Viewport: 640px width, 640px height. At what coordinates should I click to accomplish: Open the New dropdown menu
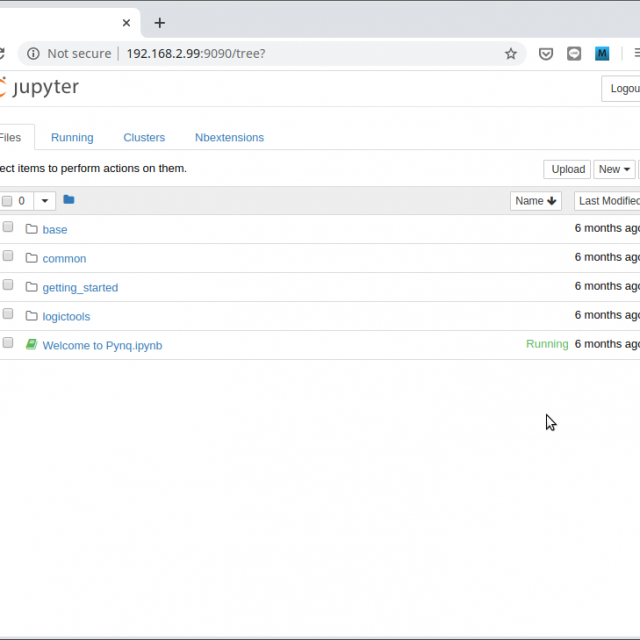pos(613,169)
